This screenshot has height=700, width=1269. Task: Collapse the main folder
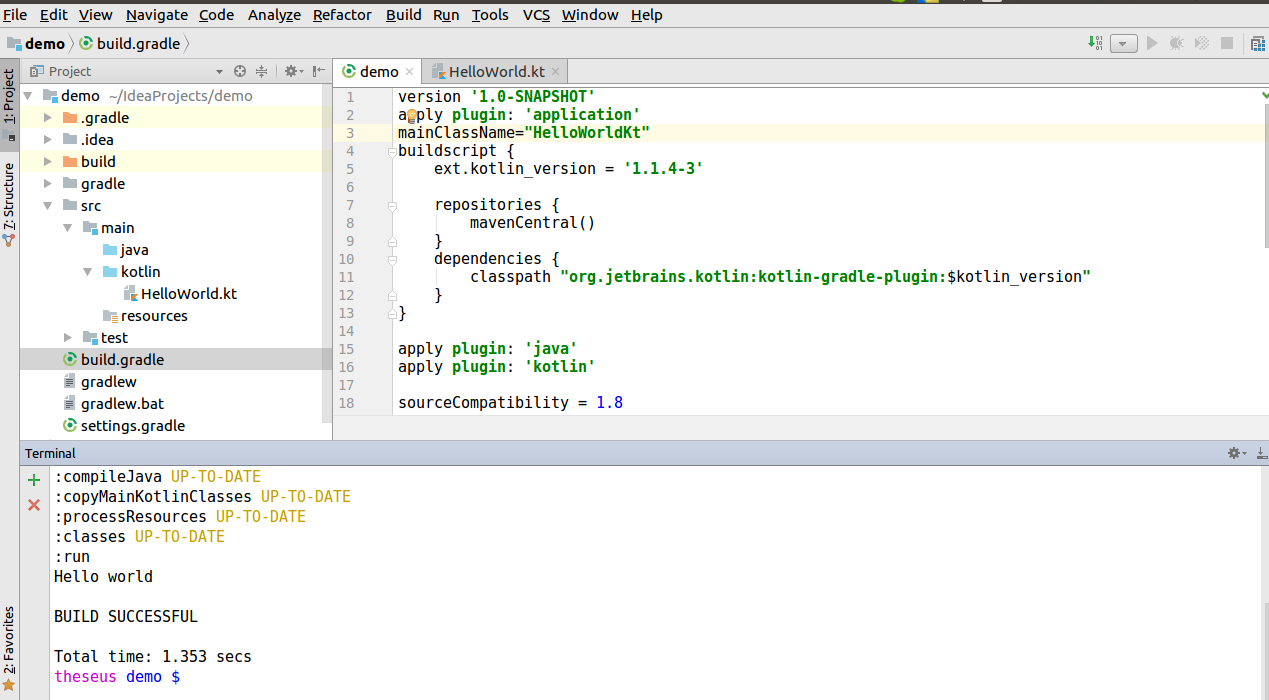click(x=68, y=228)
